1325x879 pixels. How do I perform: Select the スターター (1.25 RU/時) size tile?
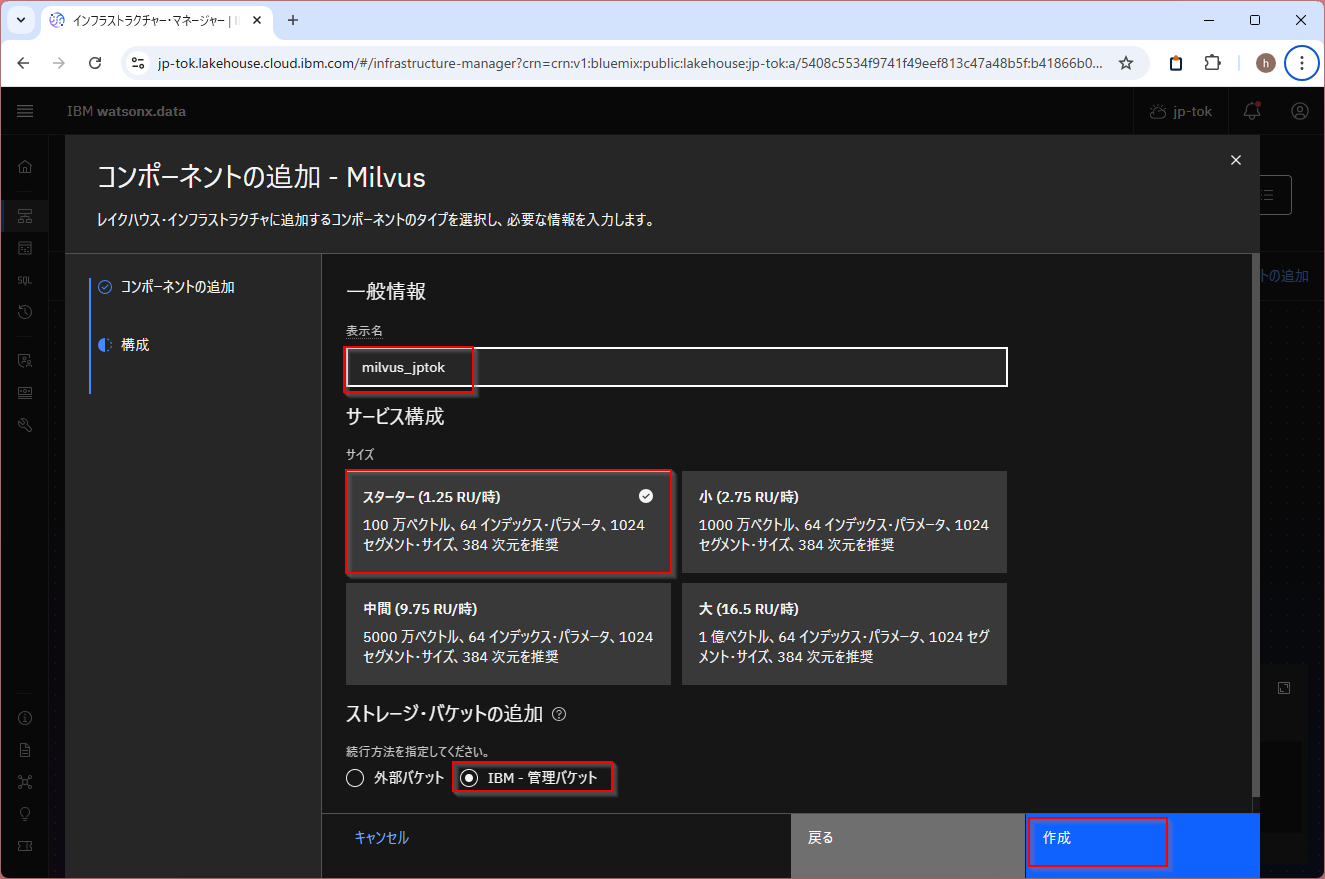pyautogui.click(x=508, y=522)
